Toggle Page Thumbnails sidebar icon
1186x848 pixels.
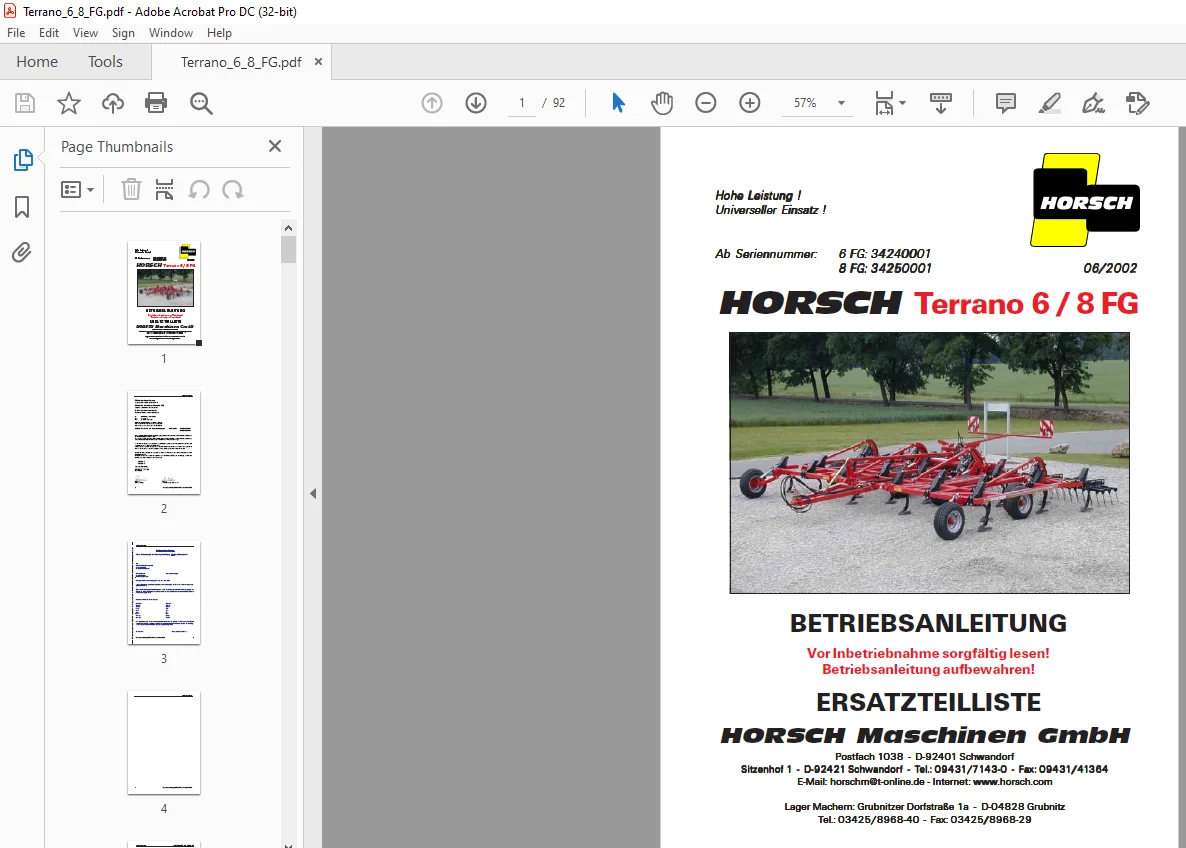point(23,160)
